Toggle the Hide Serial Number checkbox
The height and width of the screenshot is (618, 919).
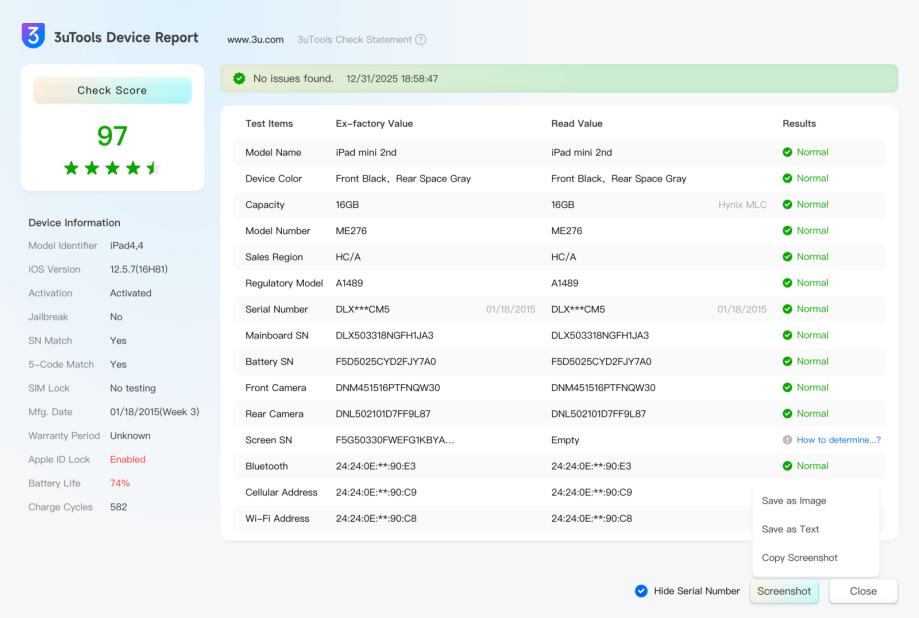(x=641, y=591)
